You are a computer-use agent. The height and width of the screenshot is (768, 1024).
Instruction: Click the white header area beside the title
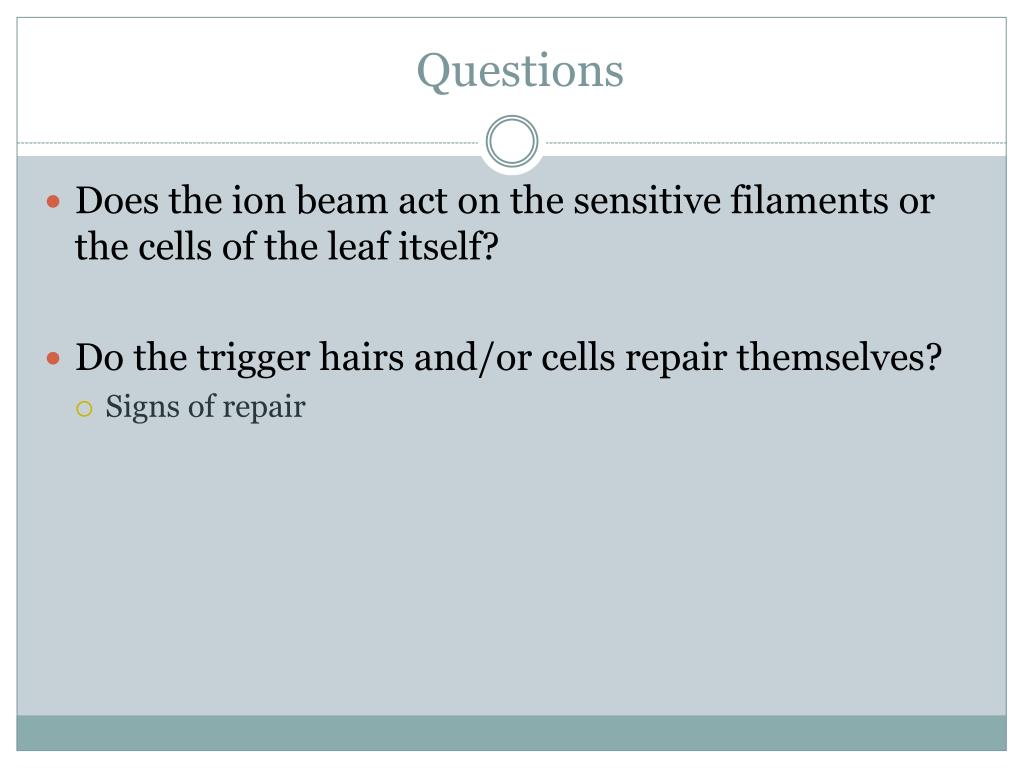[x=816, y=72]
